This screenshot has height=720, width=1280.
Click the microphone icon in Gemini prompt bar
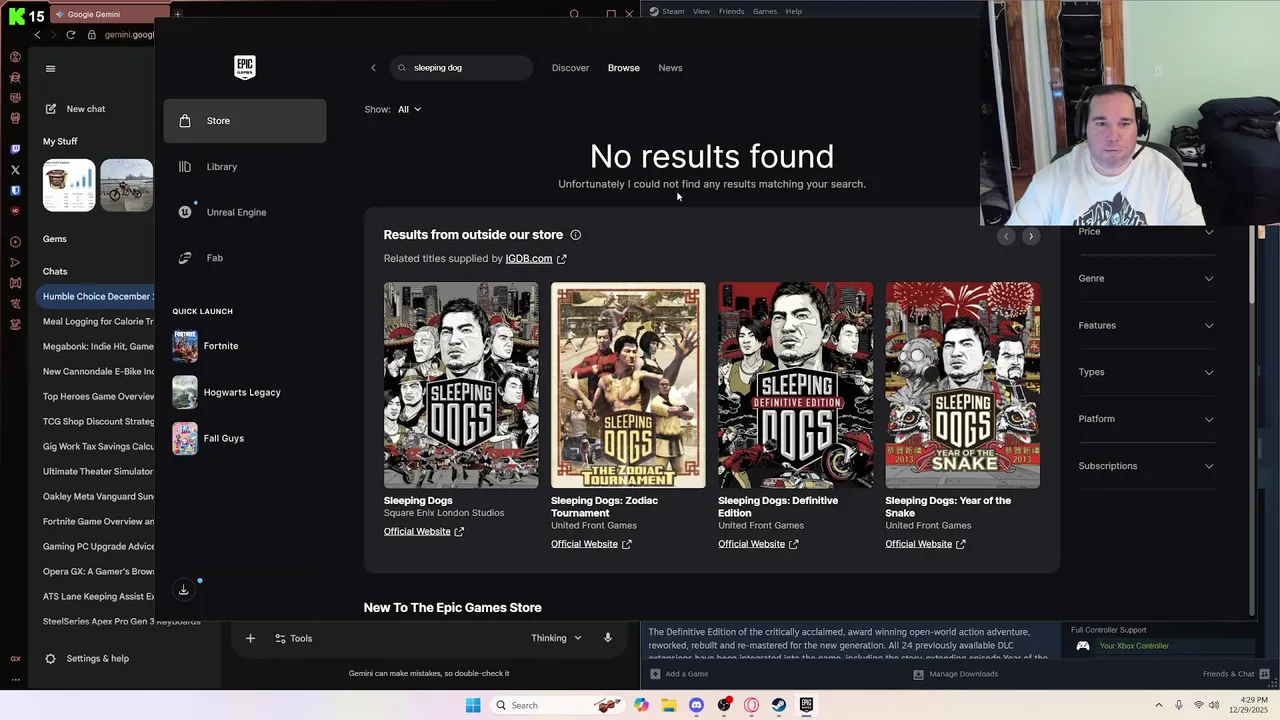607,638
